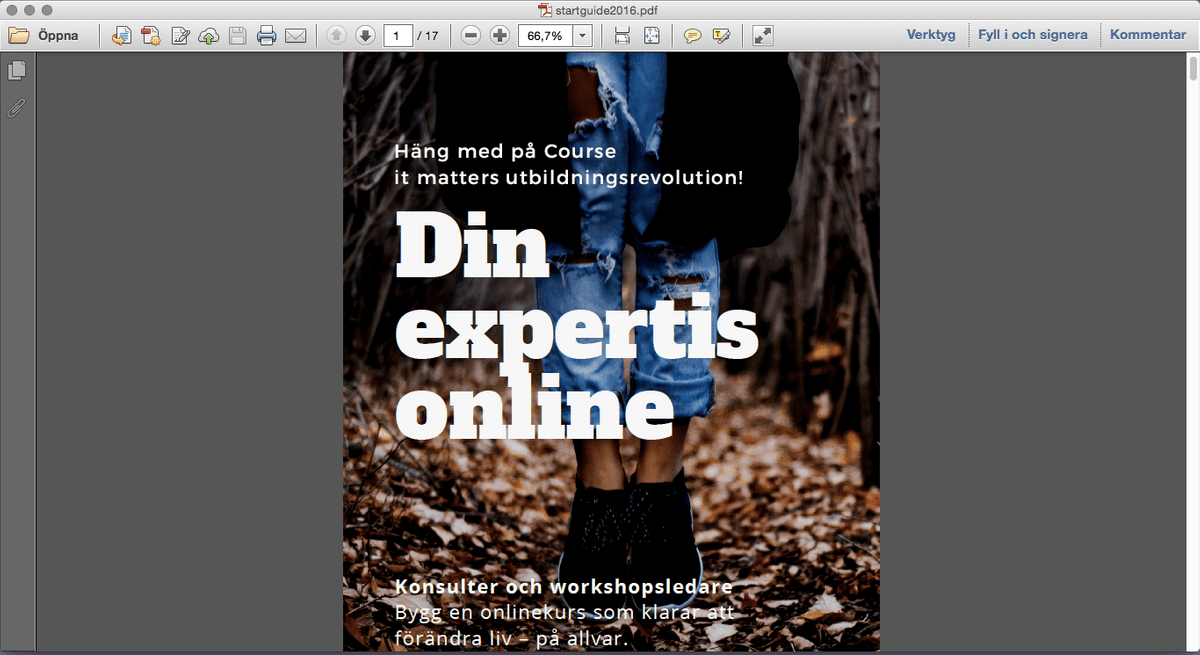Image resolution: width=1200 pixels, height=655 pixels.
Task: Click the convert PDF export icon
Action: (122, 36)
